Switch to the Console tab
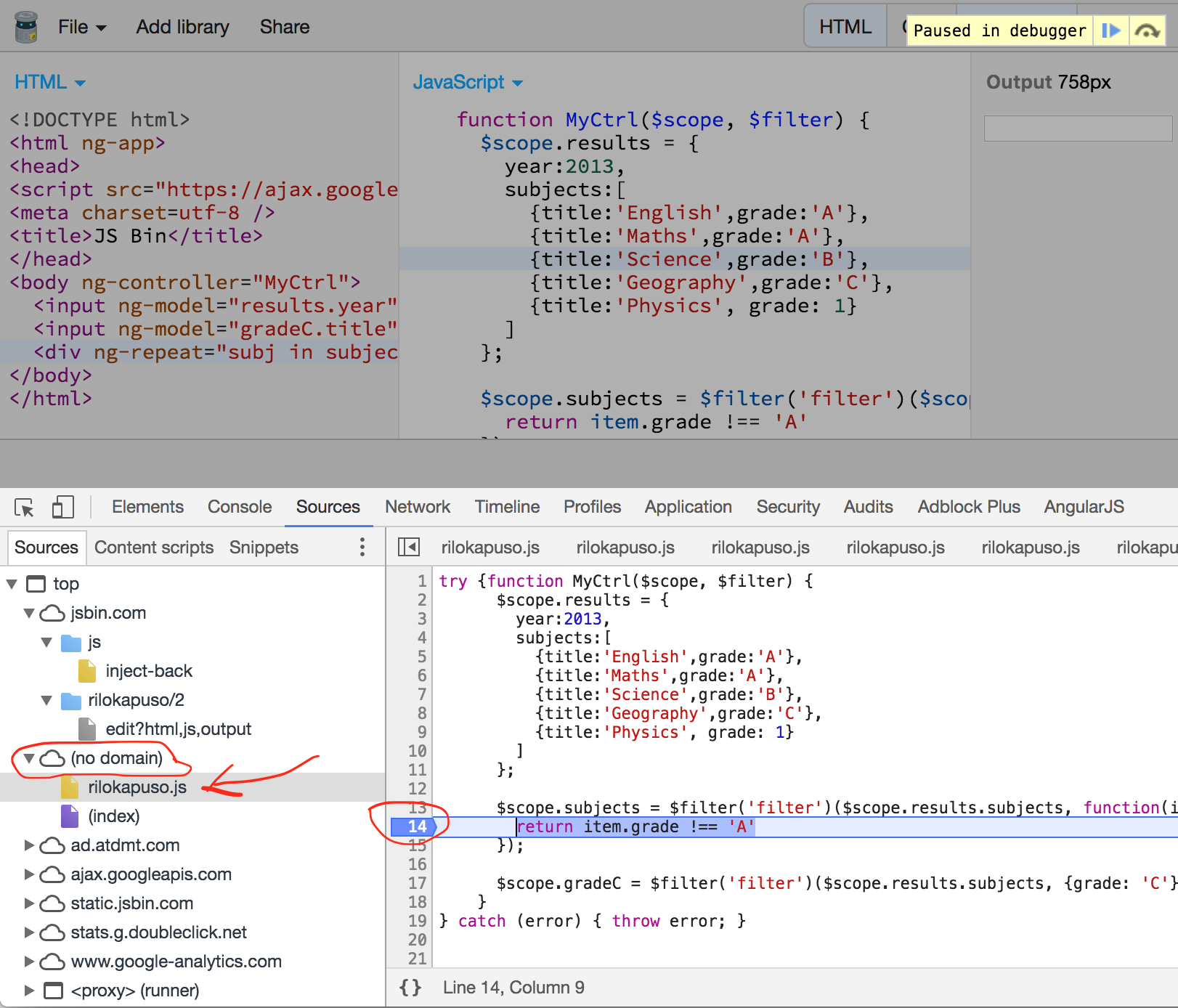Image resolution: width=1178 pixels, height=1008 pixels. tap(240, 507)
